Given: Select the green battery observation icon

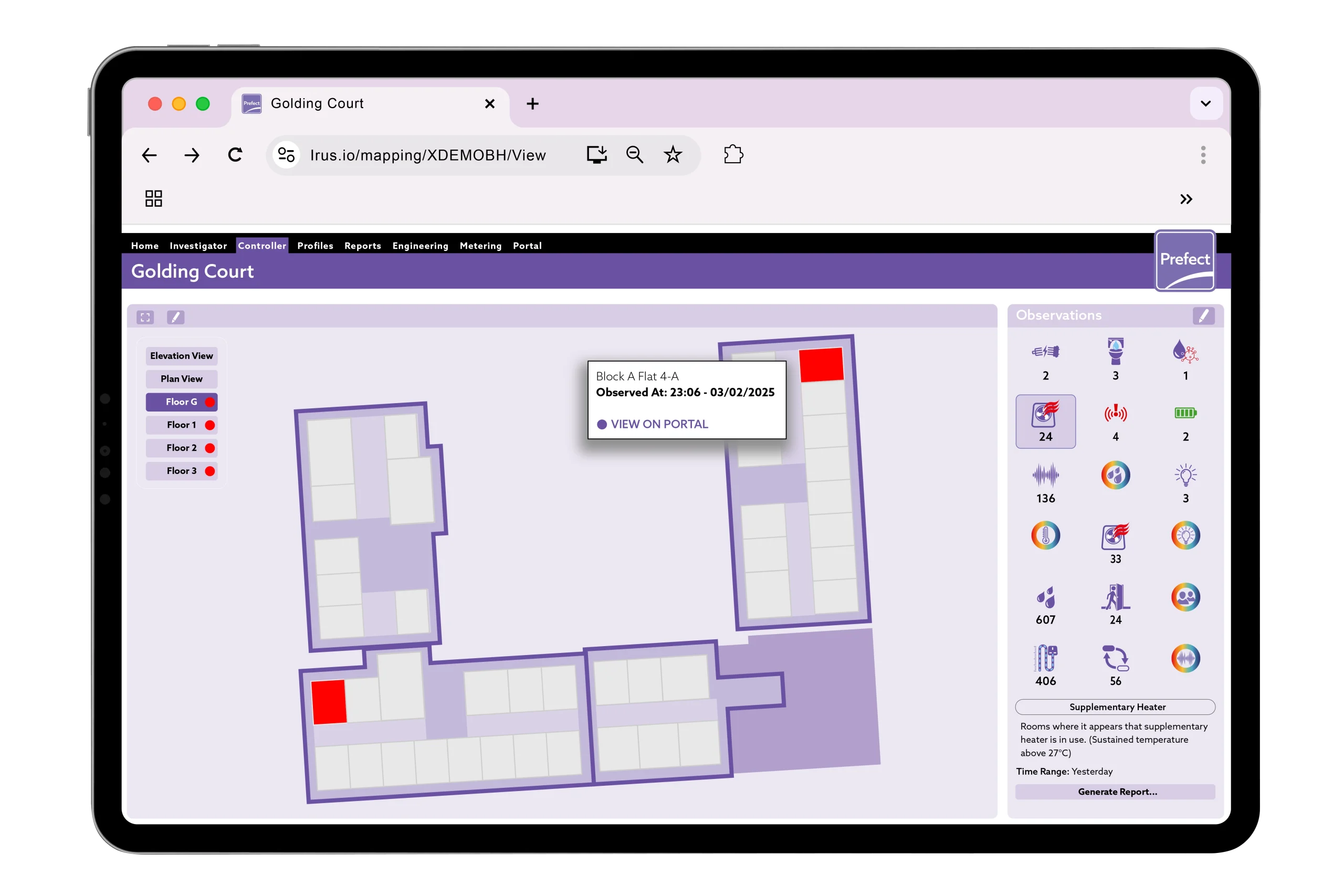Looking at the screenshot, I should pos(1185,413).
